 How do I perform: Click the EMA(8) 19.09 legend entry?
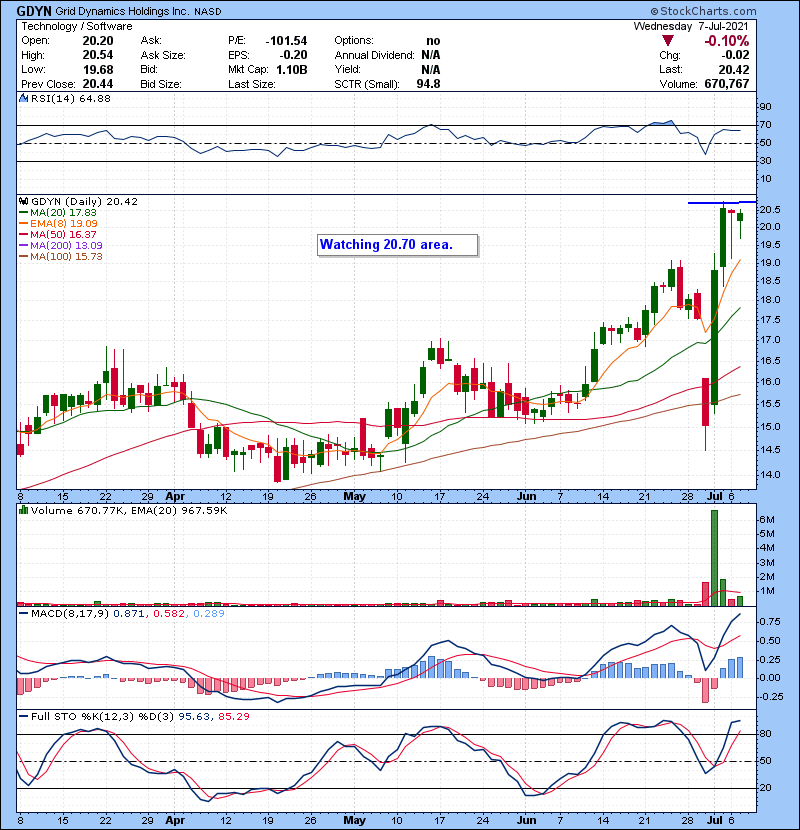tap(58, 223)
